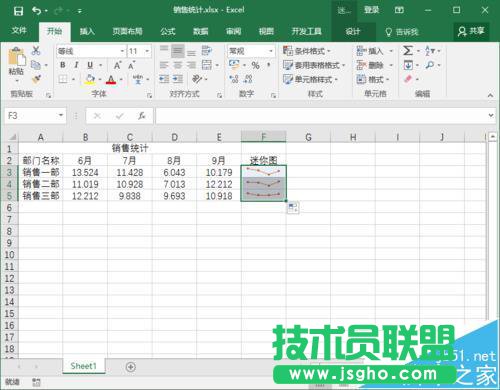
Task: Click Merge and Center icon
Action: pos(207,65)
